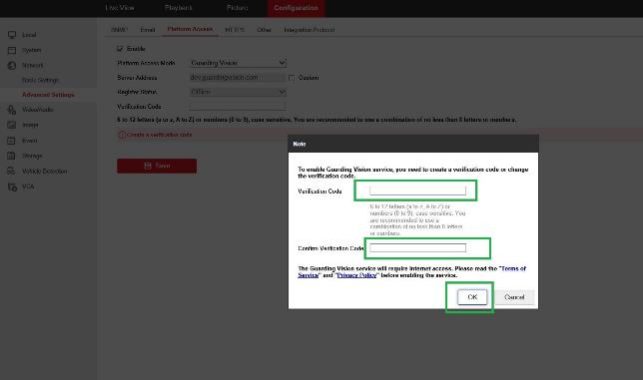Click the Video/Audio icon in sidebar
Image resolution: width=643 pixels, height=380 pixels.
[12, 109]
